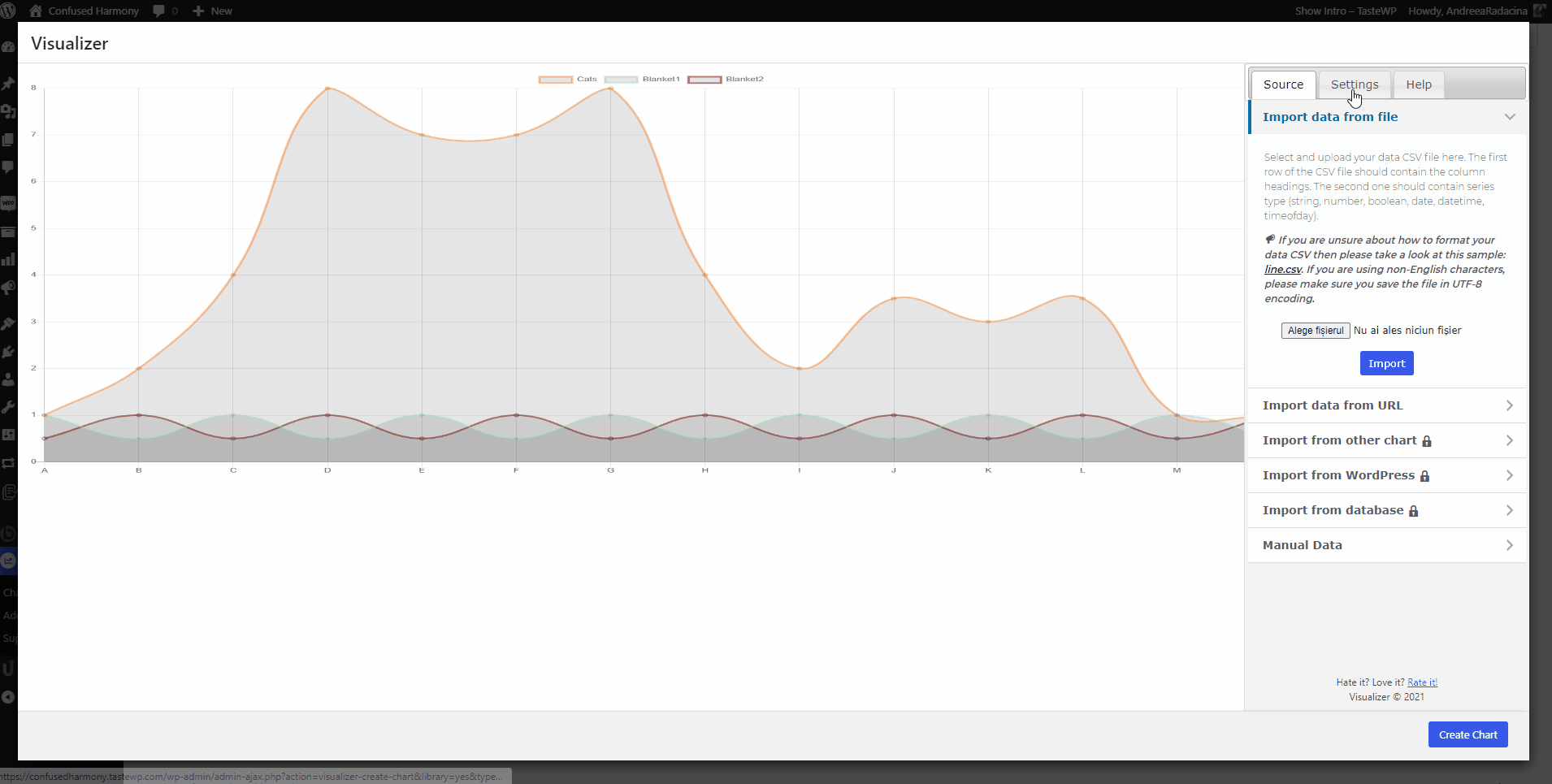This screenshot has width=1552, height=784.
Task: Click the lock icon beside Import from WordPress
Action: coord(1424,476)
